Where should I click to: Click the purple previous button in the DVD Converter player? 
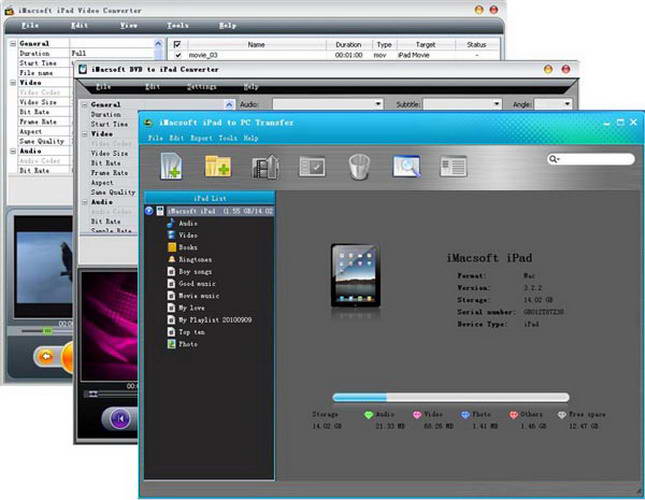(x=120, y=419)
